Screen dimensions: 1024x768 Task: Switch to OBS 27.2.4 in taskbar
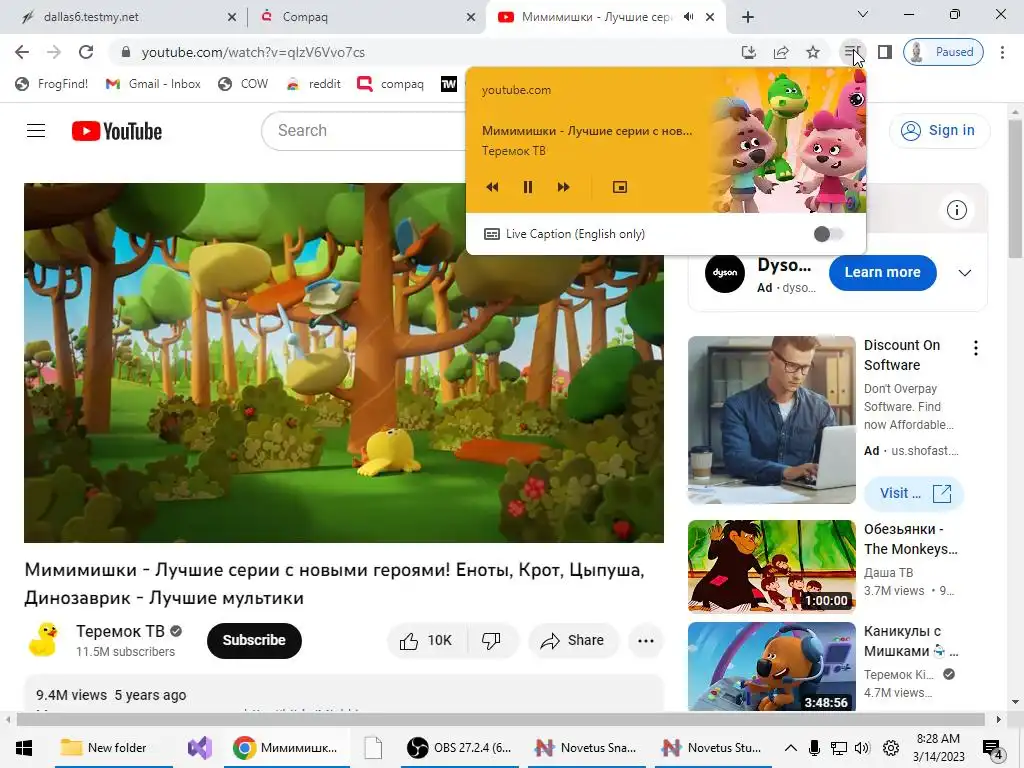coord(459,747)
